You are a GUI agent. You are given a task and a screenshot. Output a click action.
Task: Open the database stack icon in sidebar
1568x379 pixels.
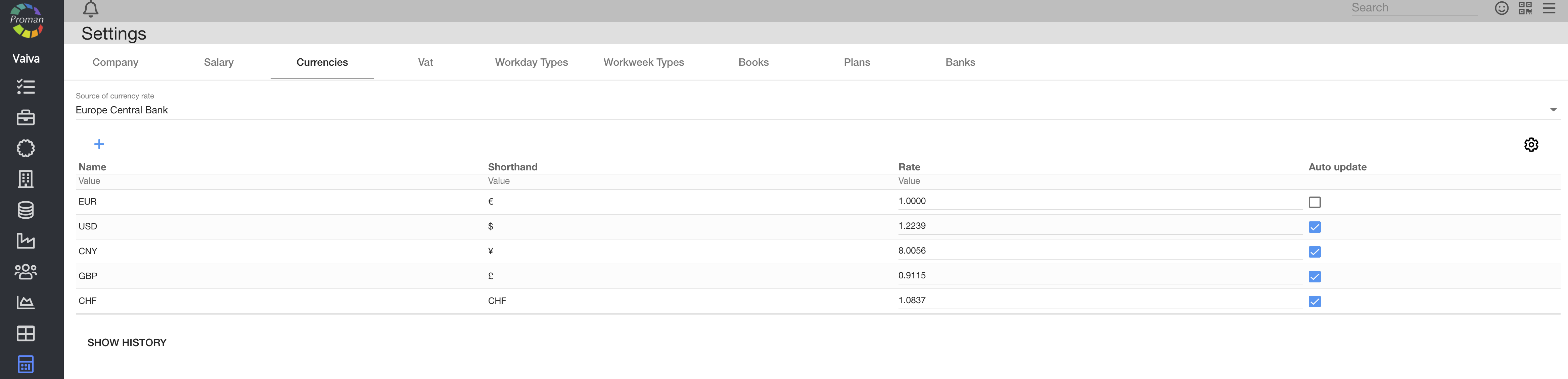pos(26,210)
